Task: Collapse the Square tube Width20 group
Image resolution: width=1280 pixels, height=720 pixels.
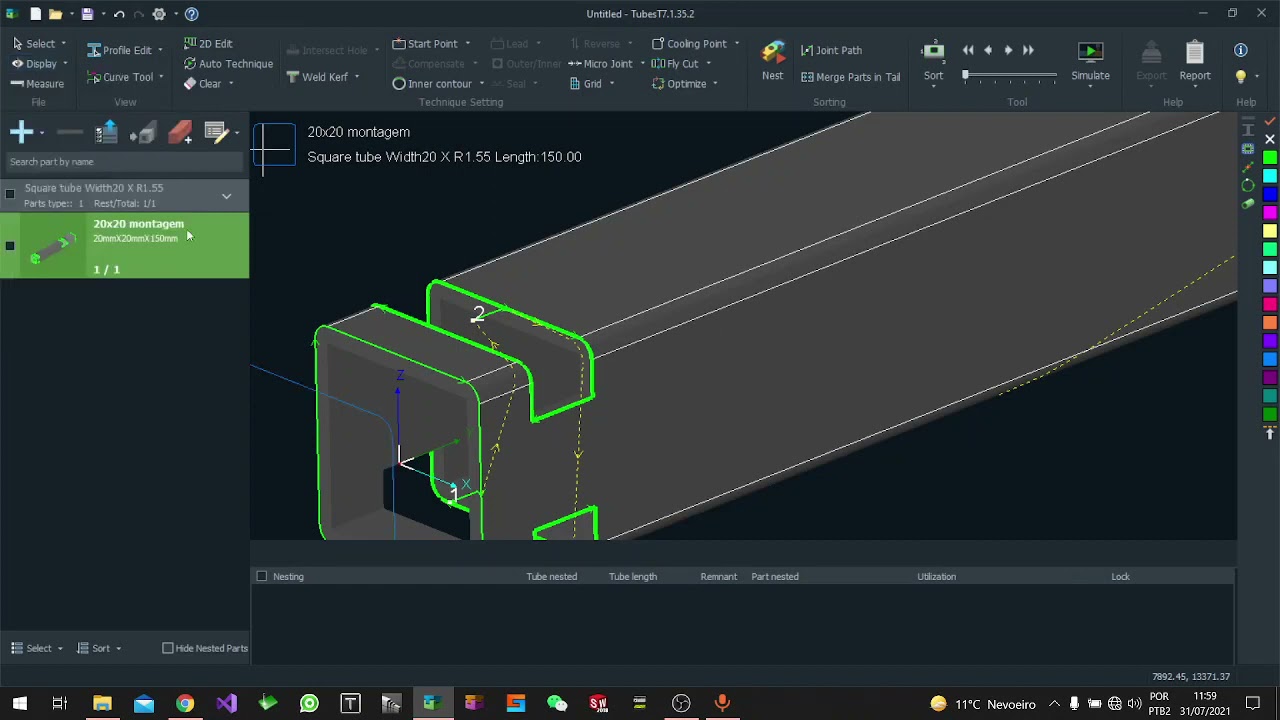Action: point(226,196)
